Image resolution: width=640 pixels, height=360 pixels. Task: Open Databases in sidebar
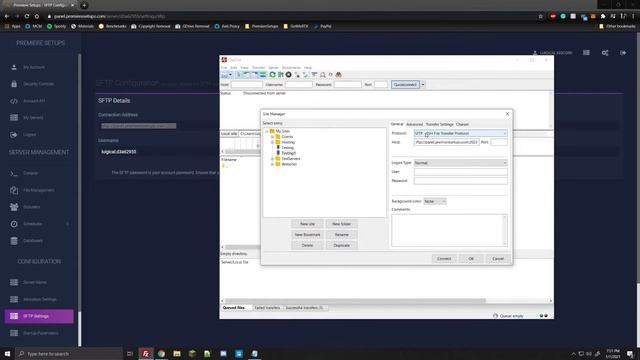pyautogui.click(x=33, y=241)
